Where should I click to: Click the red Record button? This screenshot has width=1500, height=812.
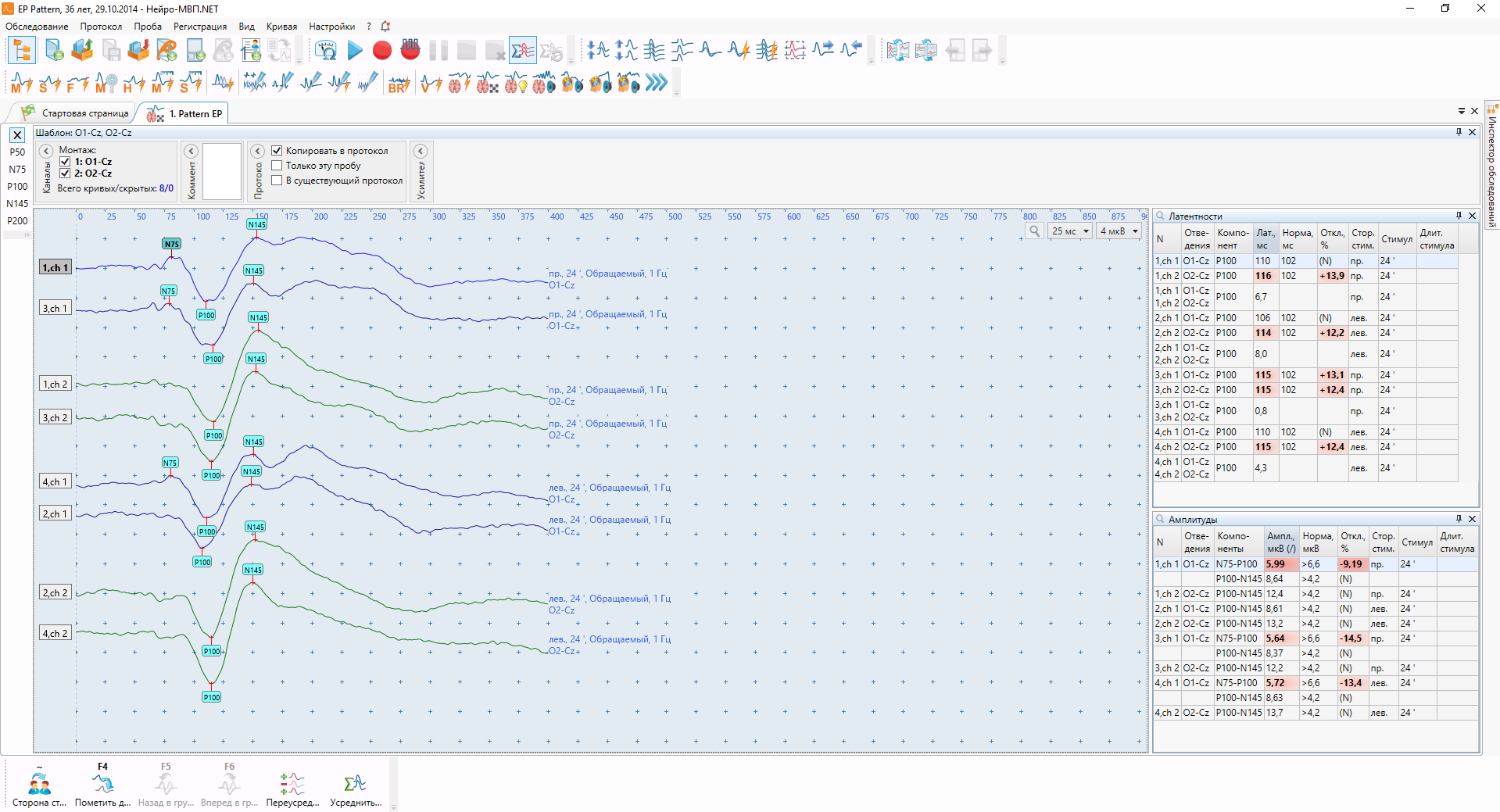[x=381, y=51]
